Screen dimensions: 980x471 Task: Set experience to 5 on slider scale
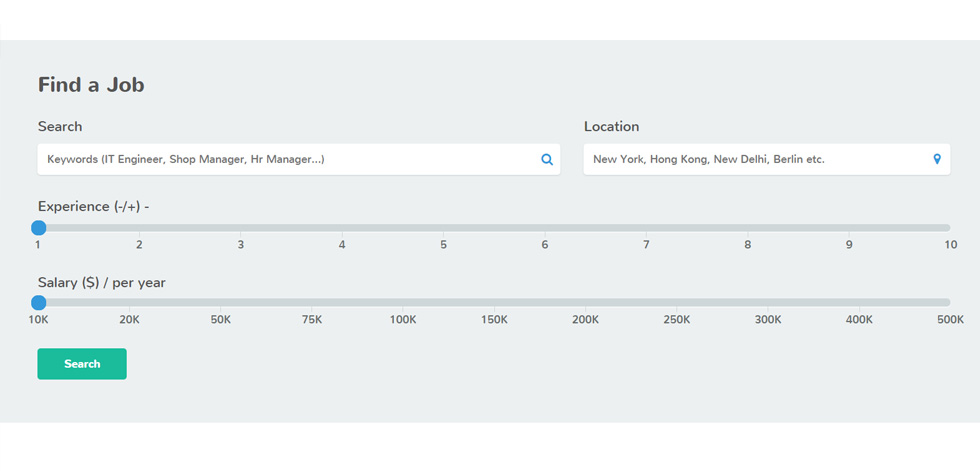[443, 245]
